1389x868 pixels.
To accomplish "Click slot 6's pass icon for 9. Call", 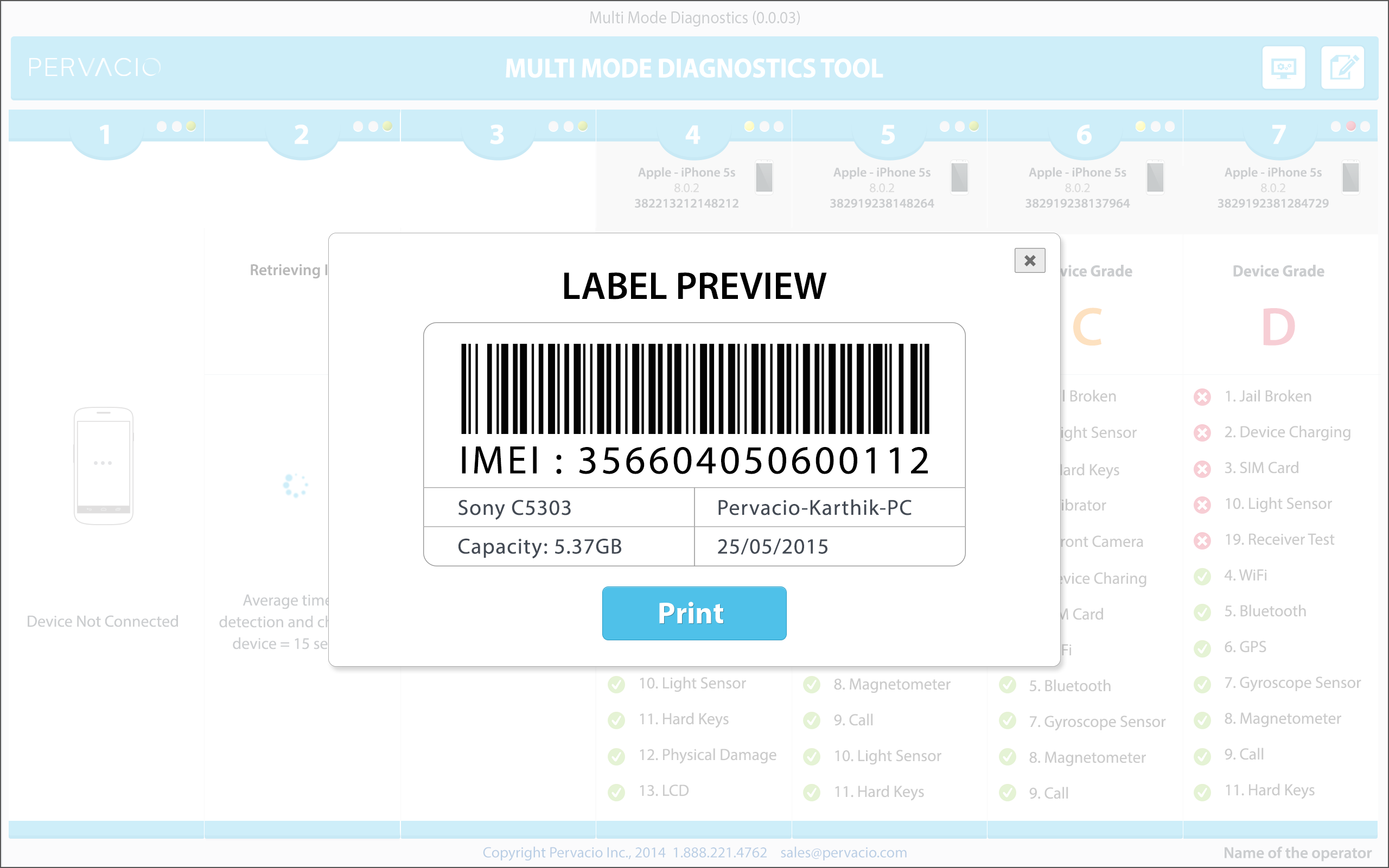I will click(1008, 793).
